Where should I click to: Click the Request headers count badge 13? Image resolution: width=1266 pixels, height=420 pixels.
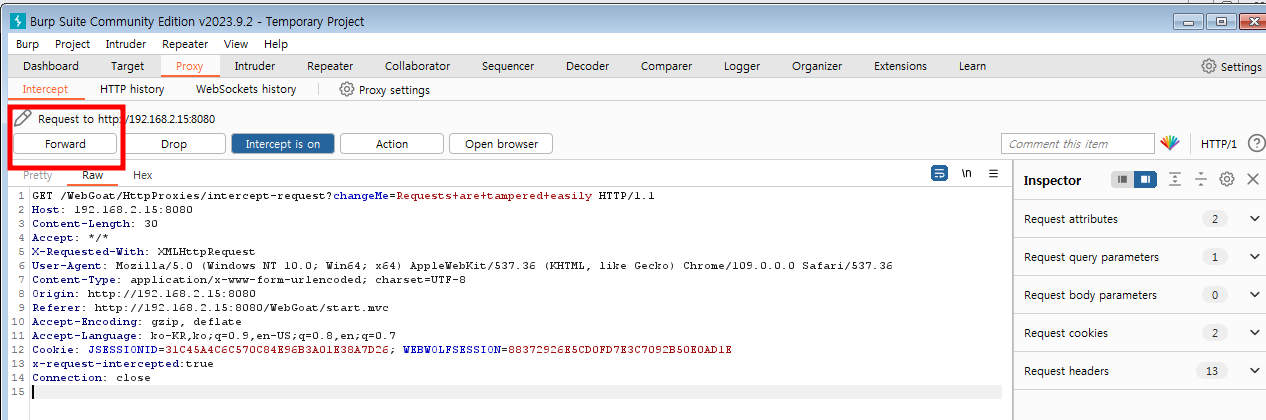(x=1212, y=371)
